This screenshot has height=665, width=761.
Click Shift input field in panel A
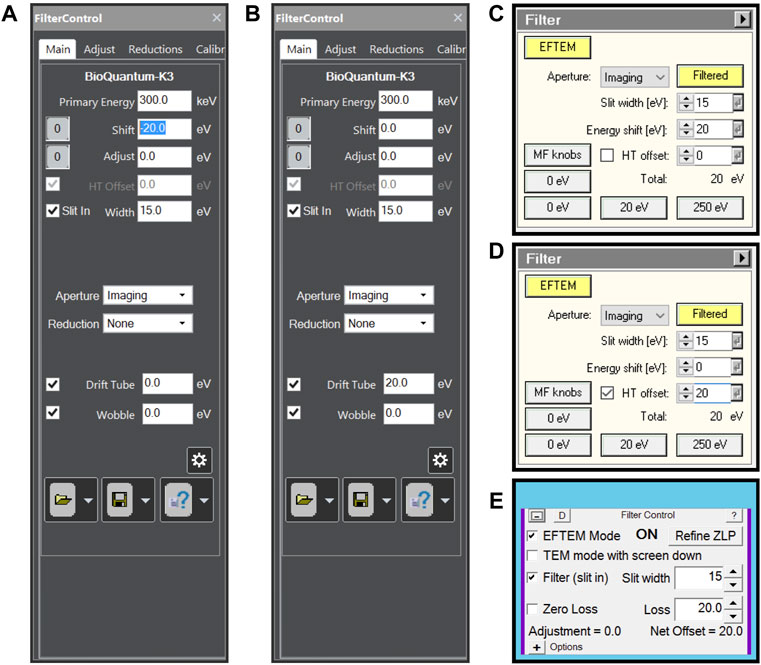coord(164,129)
